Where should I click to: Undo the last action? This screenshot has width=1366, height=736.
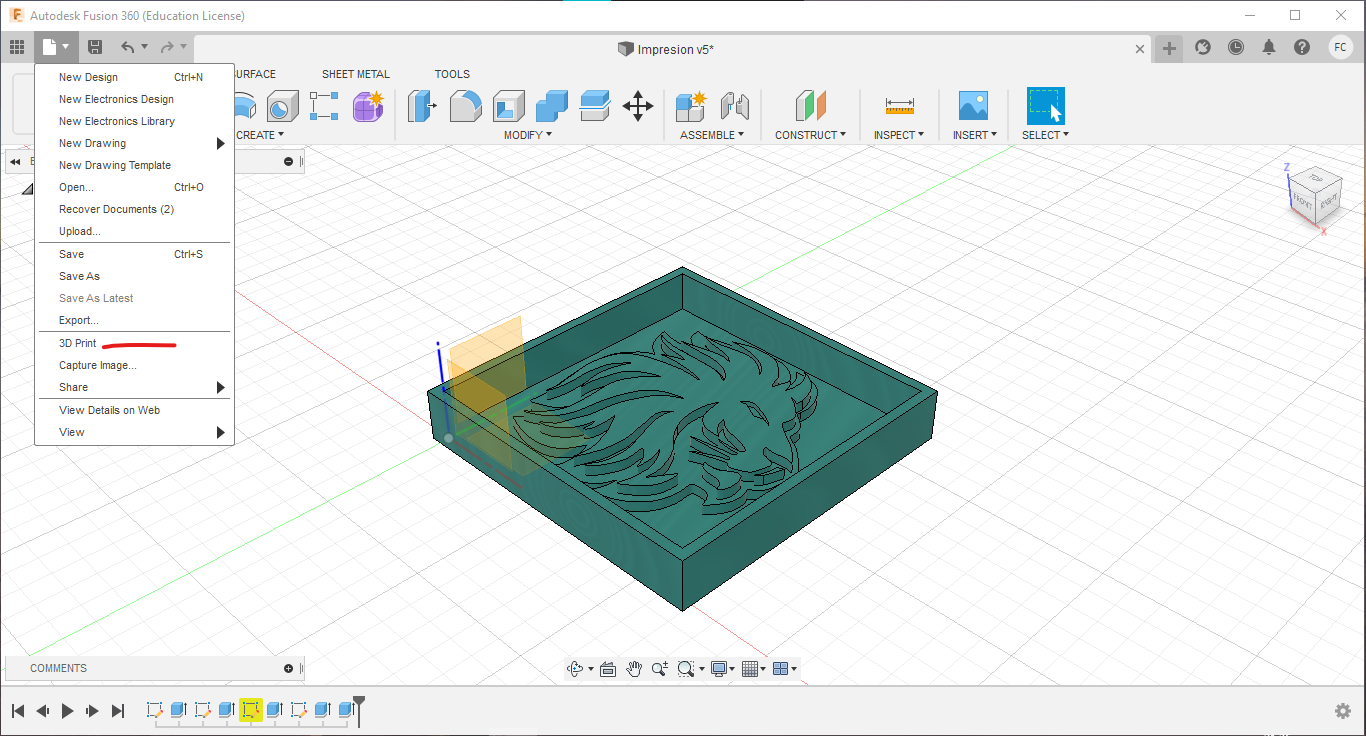click(x=127, y=47)
